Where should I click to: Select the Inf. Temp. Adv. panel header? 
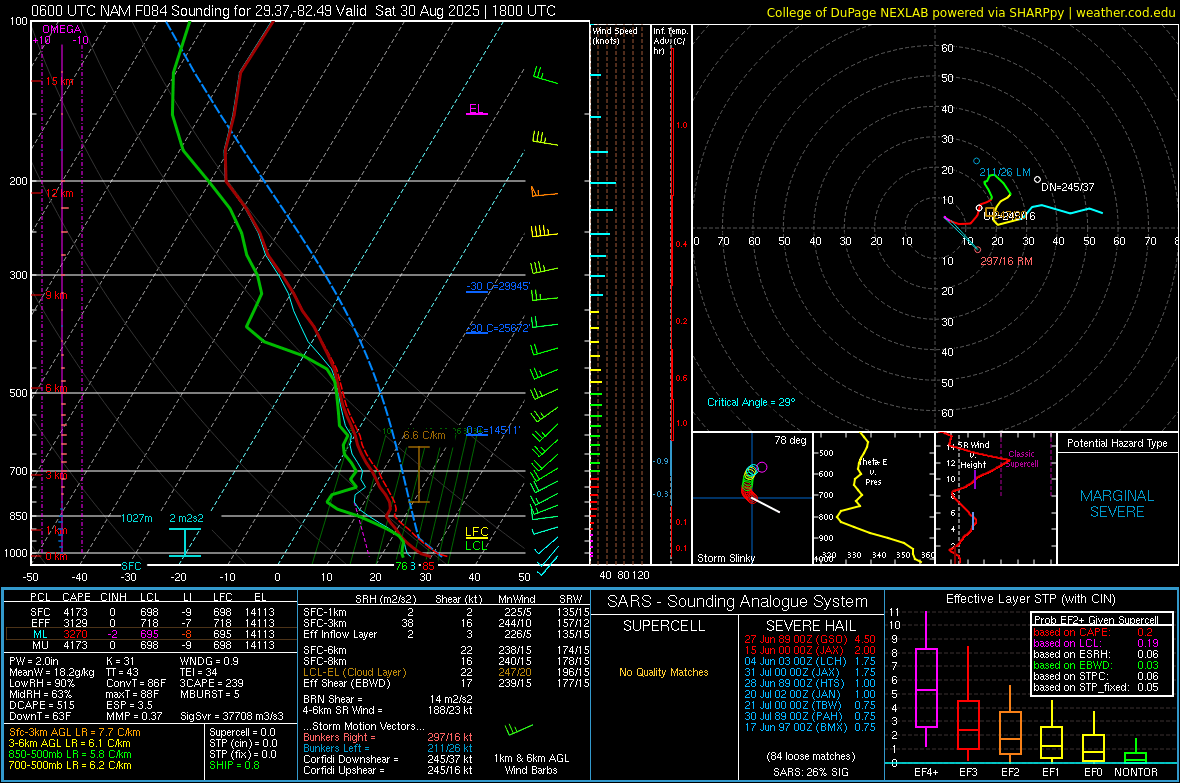point(670,41)
